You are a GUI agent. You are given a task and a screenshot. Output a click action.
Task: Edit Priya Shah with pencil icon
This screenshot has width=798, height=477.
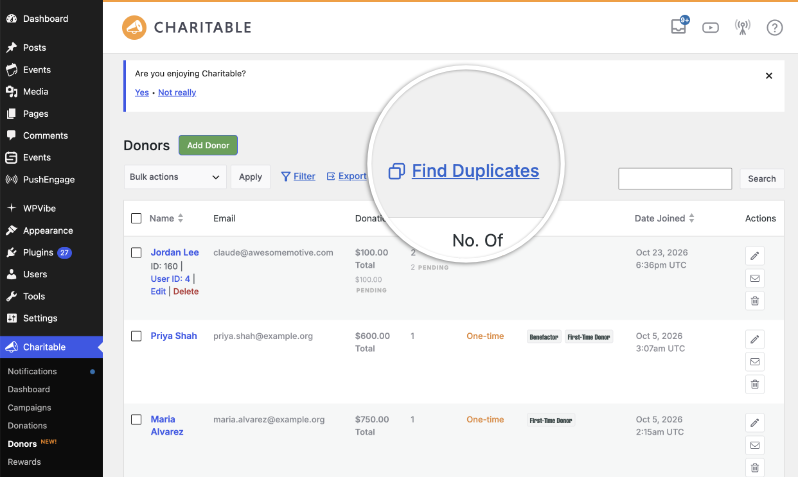pyautogui.click(x=755, y=339)
